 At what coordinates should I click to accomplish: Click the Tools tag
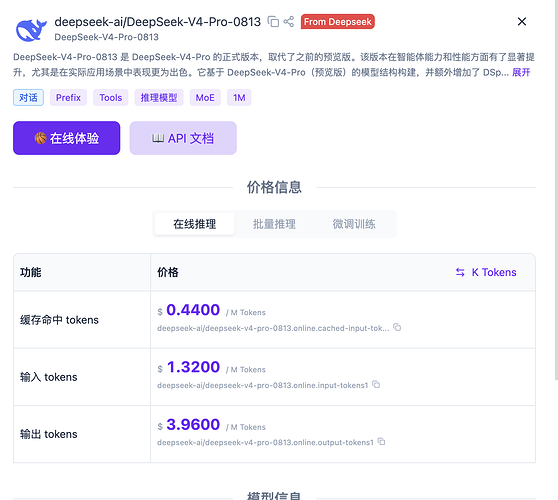click(x=111, y=98)
